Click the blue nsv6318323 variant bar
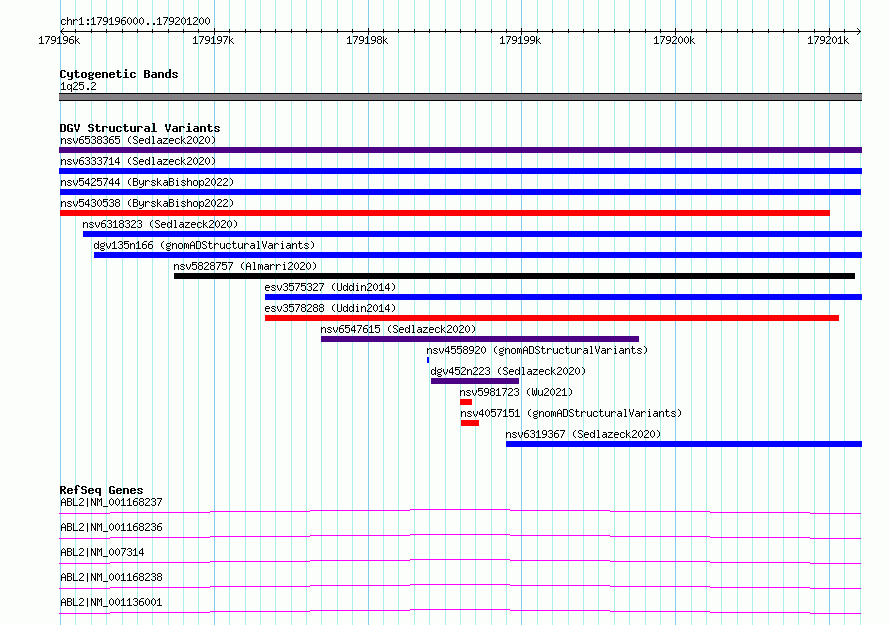The height and width of the screenshot is (625, 890). click(472, 234)
